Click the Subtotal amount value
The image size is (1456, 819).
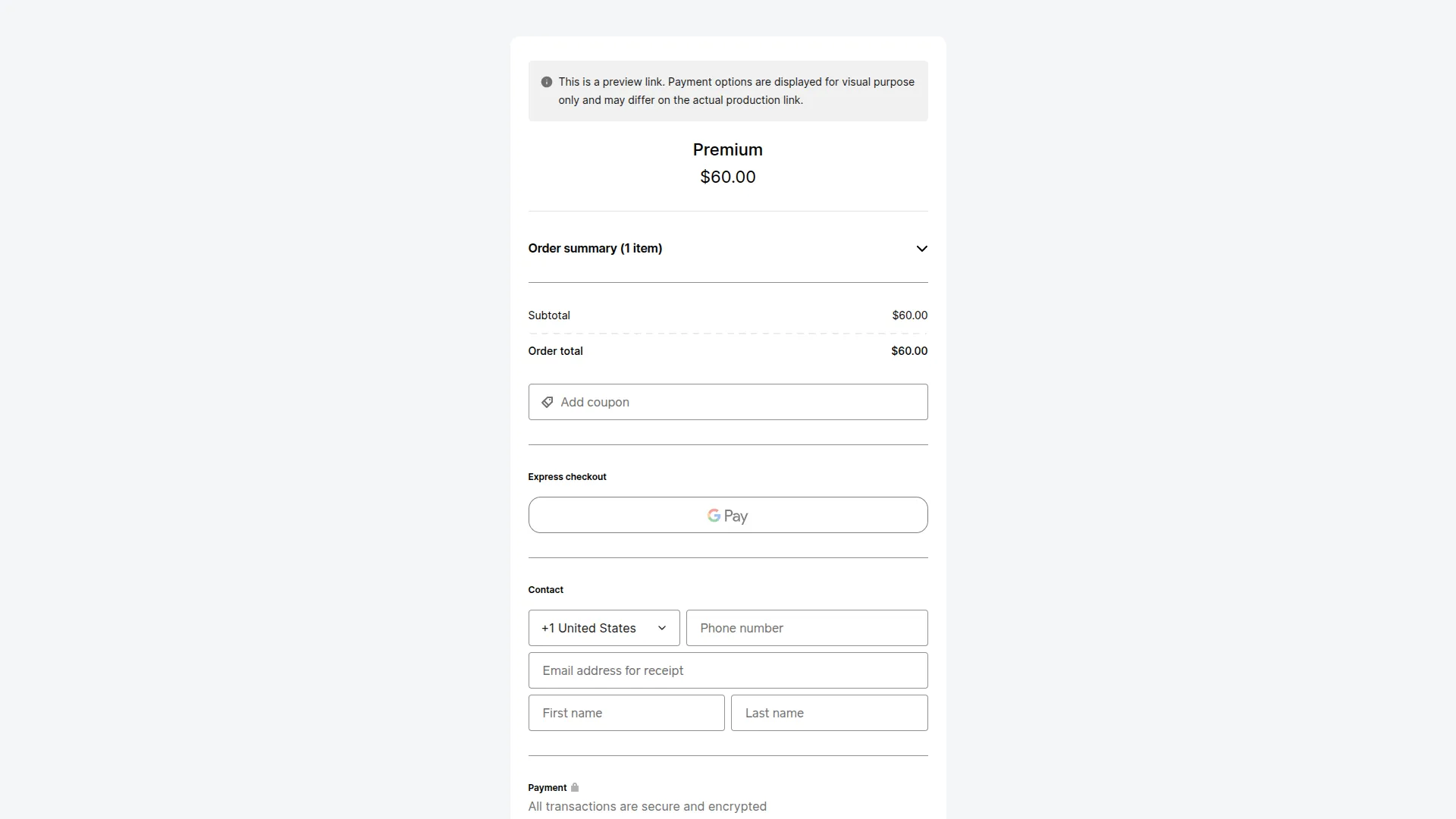click(909, 315)
